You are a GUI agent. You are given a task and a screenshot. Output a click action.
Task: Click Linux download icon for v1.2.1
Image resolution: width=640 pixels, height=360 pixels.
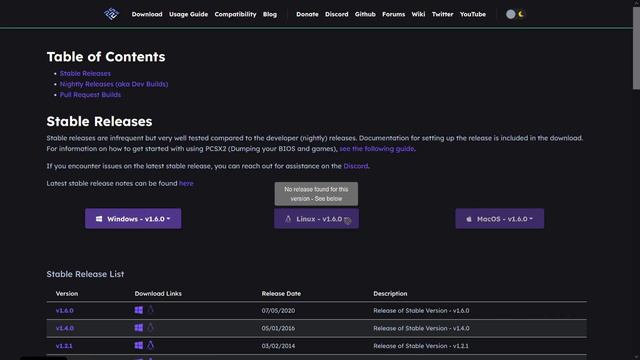151,345
